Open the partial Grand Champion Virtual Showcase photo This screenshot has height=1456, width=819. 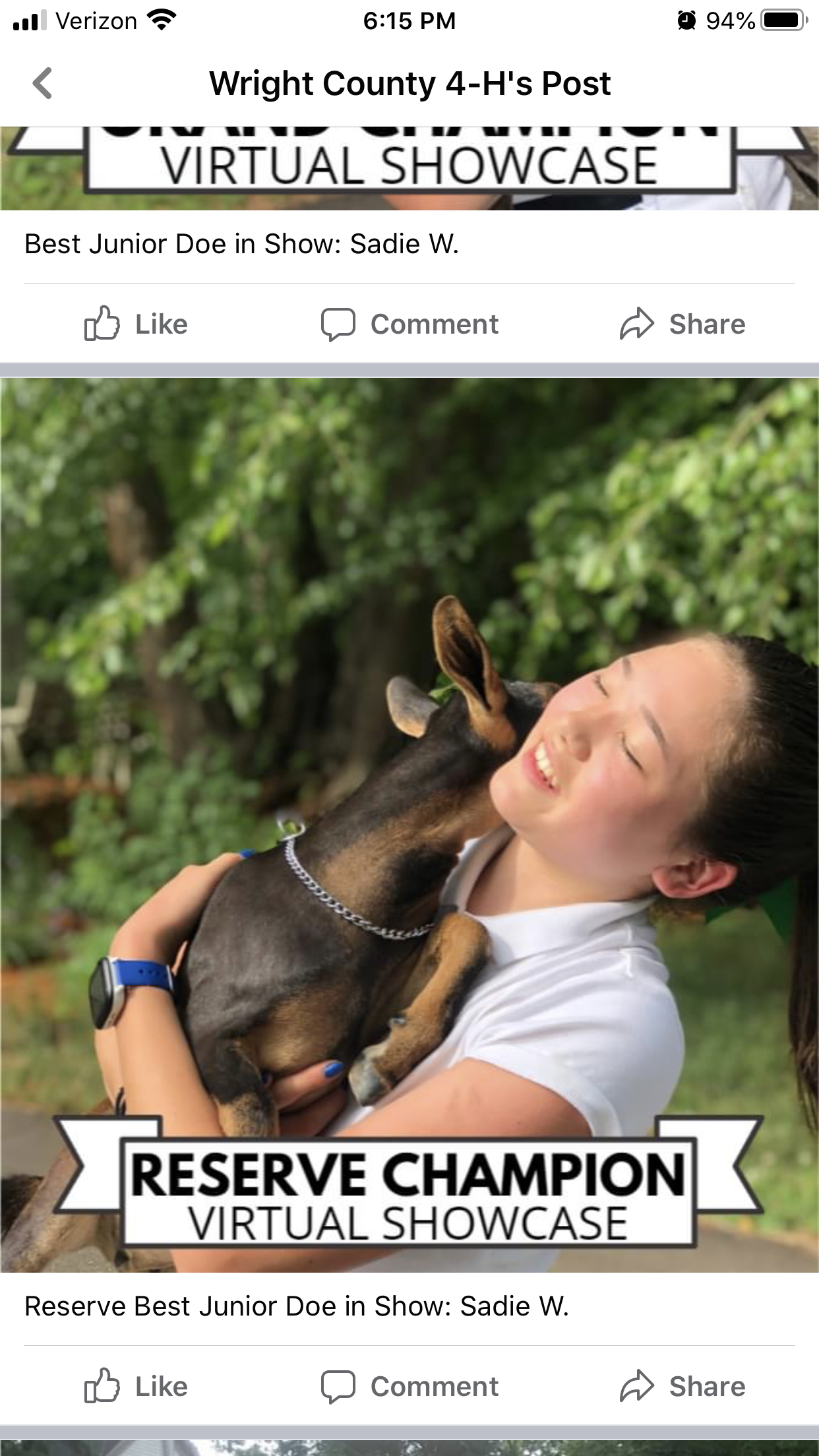click(409, 169)
